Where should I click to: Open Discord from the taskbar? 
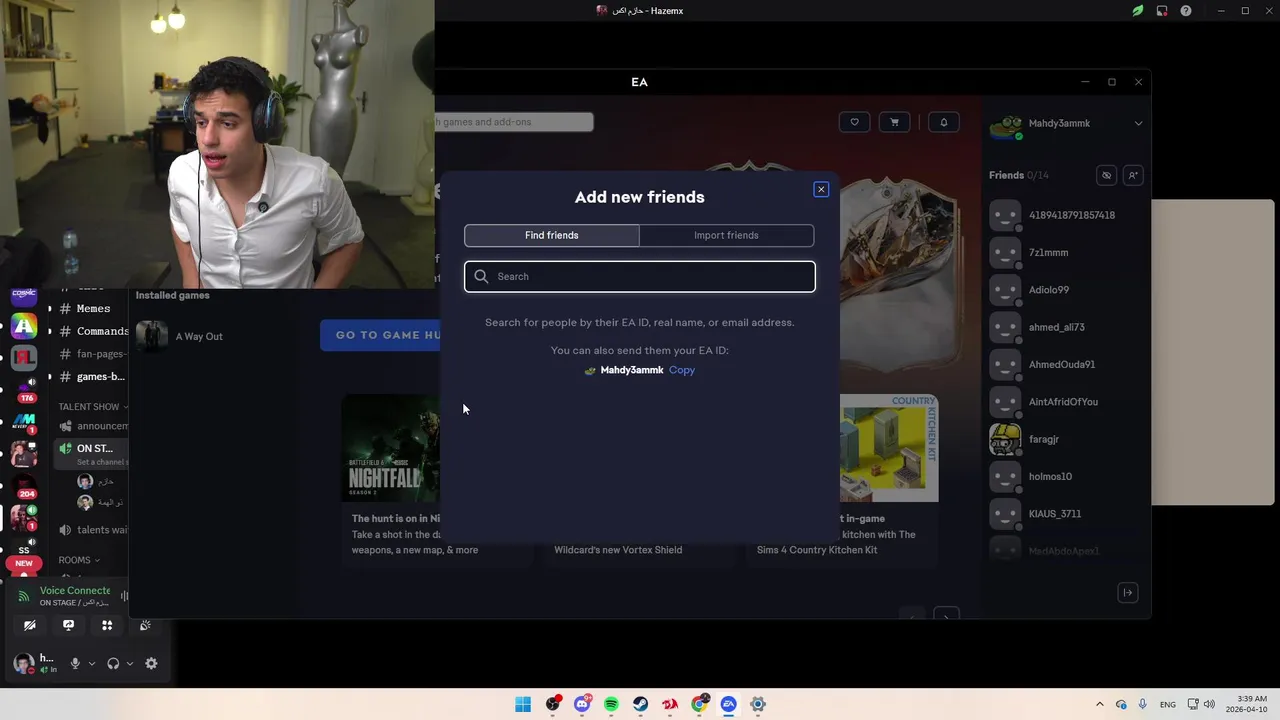pos(582,704)
